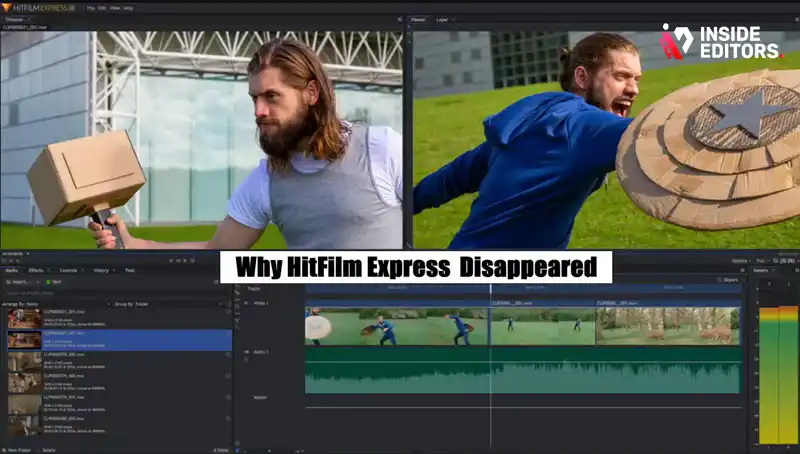The image size is (800, 454).
Task: Click the timeline playhead marker
Action: pyautogui.click(x=491, y=288)
